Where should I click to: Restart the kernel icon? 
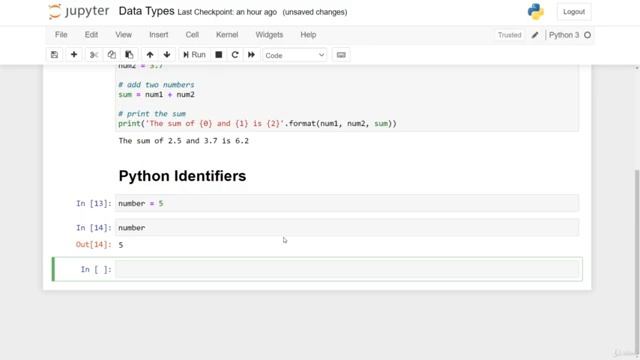(235, 55)
